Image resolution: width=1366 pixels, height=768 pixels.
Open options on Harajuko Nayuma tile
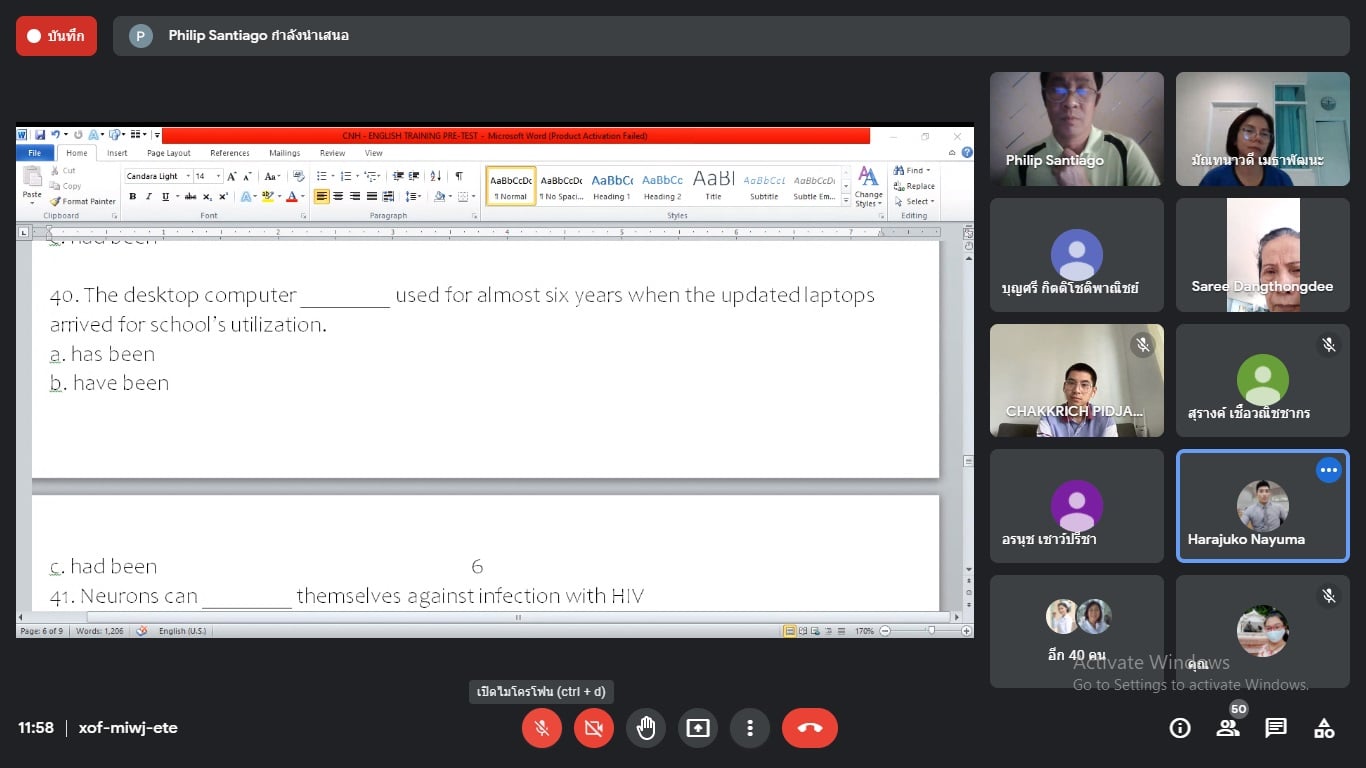click(x=1328, y=470)
